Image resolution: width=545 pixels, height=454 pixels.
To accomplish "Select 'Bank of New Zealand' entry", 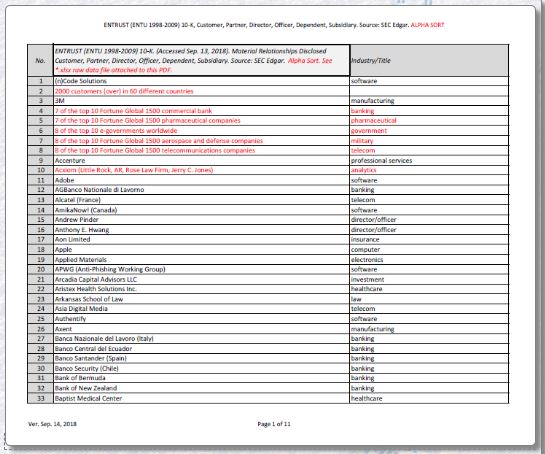I will coord(86,388).
